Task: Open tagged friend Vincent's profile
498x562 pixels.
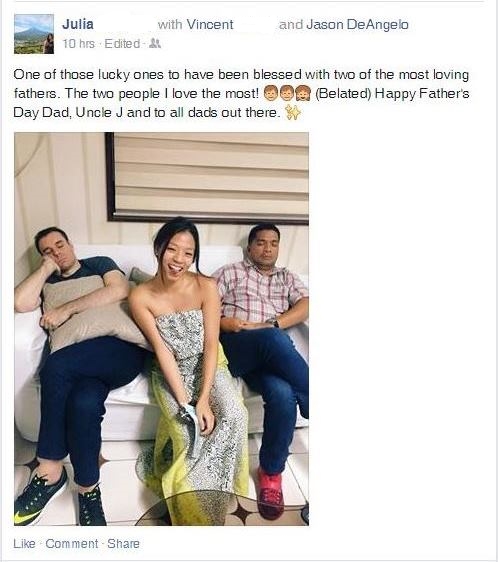Action: point(210,24)
